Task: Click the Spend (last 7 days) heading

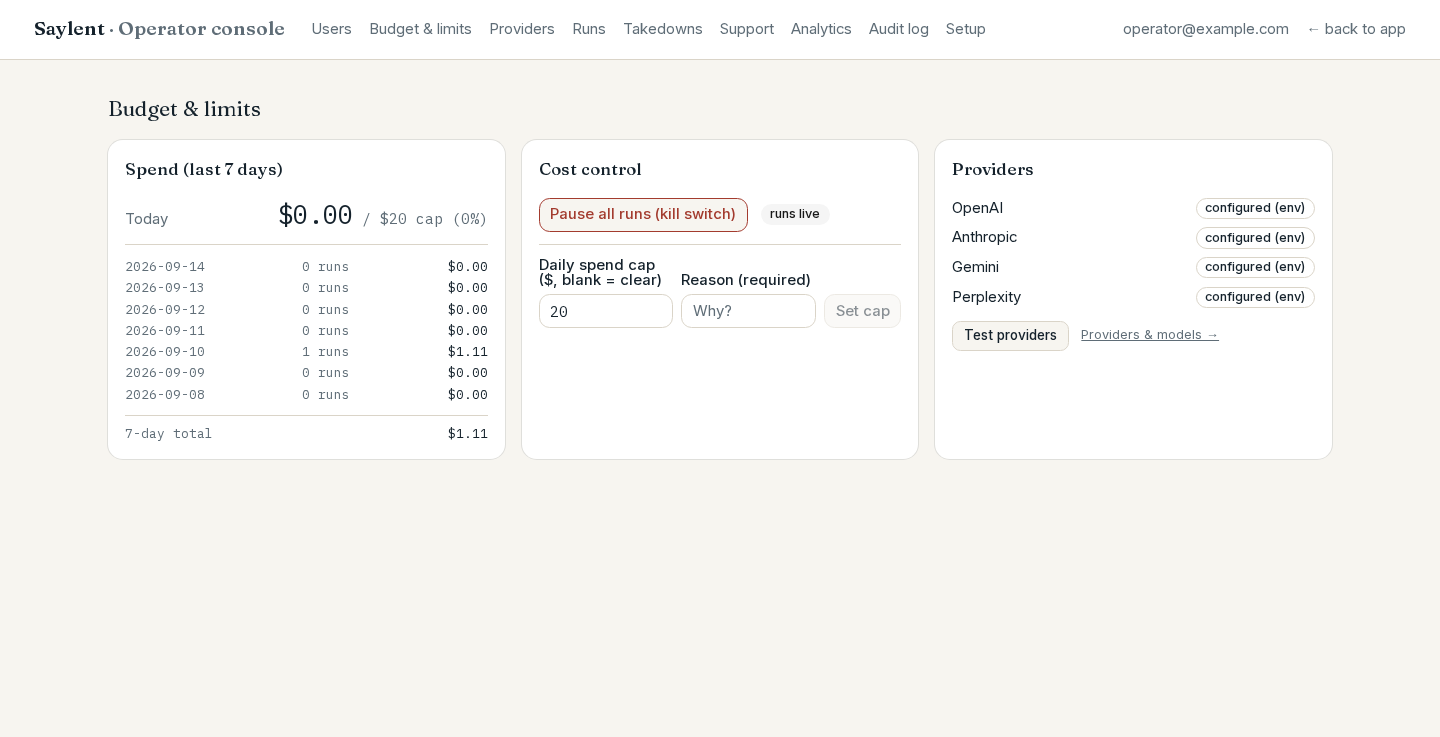Action: [204, 169]
